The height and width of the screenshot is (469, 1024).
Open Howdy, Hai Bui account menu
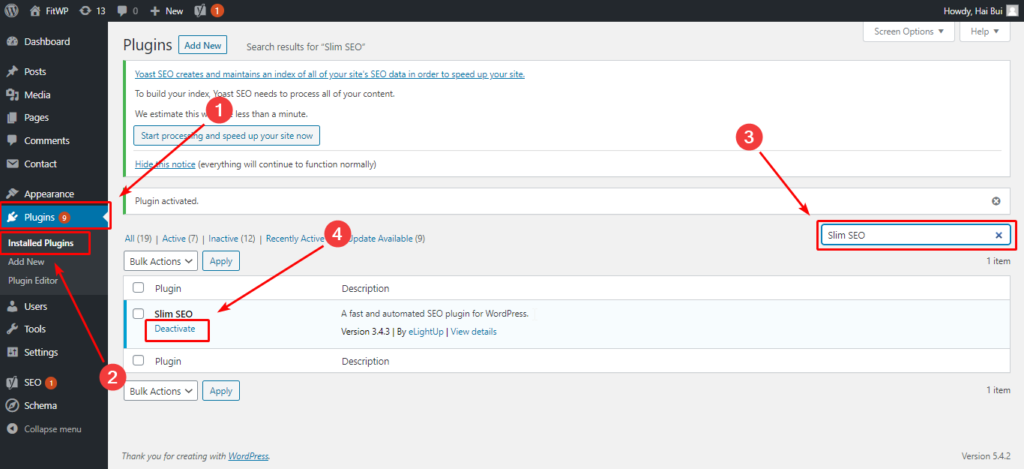[981, 10]
